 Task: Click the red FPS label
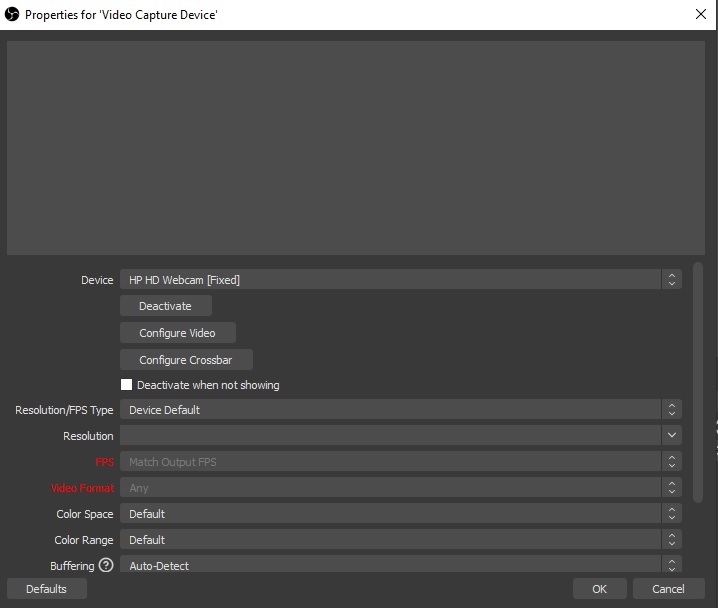(x=104, y=462)
